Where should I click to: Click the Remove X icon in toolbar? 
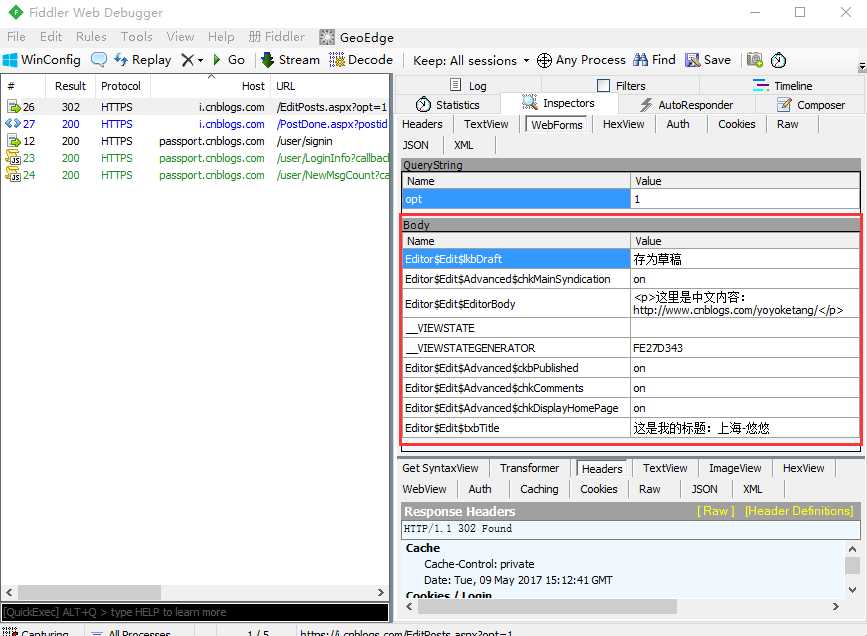point(188,60)
